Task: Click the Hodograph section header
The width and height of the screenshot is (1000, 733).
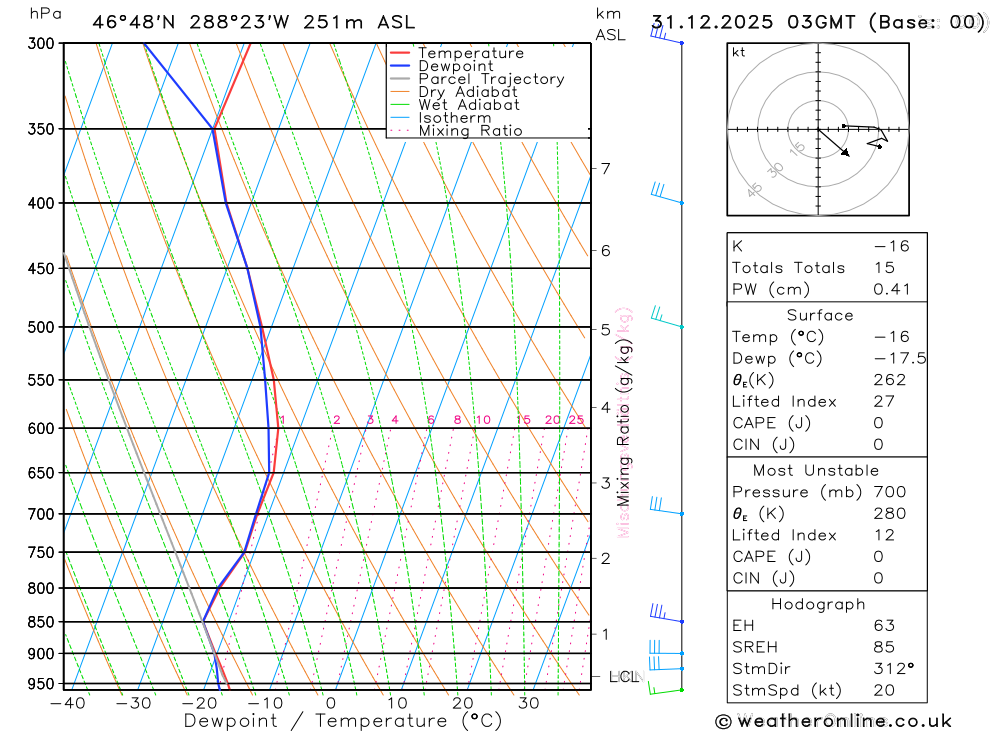Action: (x=818, y=605)
